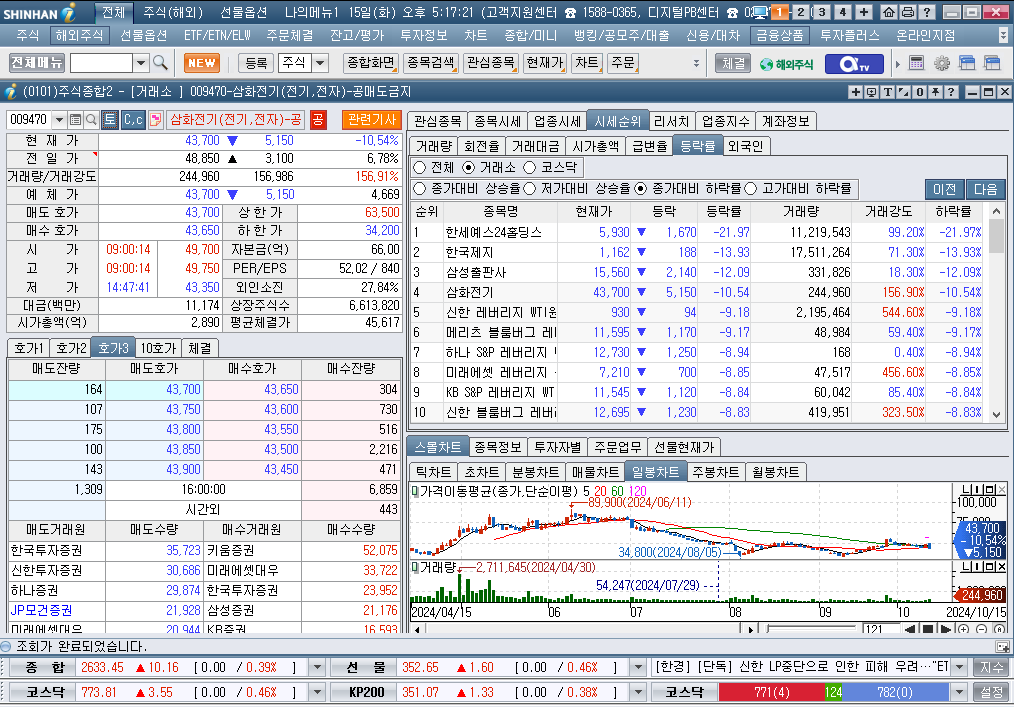Switch to the 시세순위 tab
Screen dimensions: 1014x707
coord(617,121)
